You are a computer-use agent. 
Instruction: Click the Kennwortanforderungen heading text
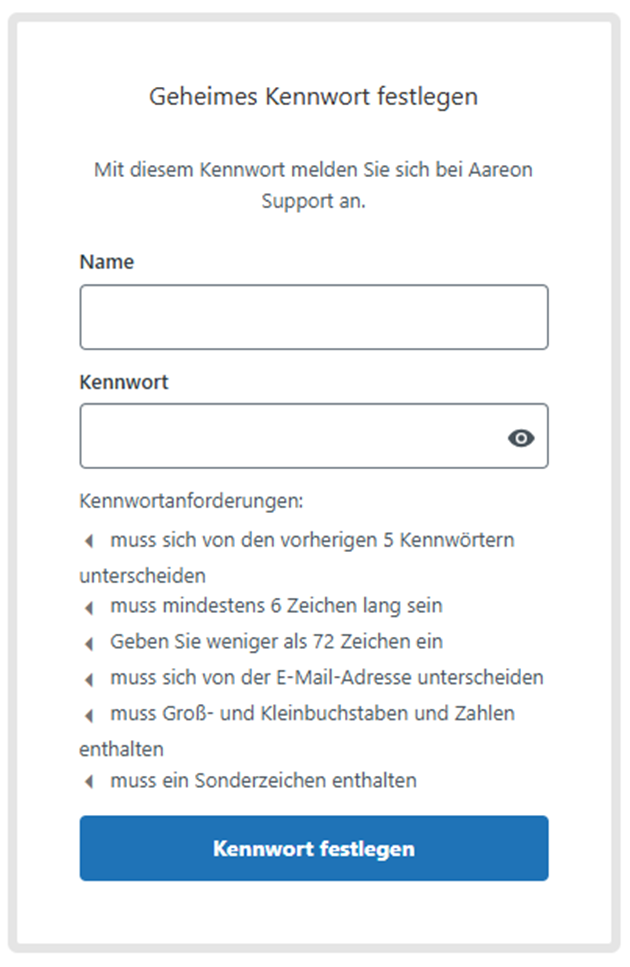pos(191,501)
